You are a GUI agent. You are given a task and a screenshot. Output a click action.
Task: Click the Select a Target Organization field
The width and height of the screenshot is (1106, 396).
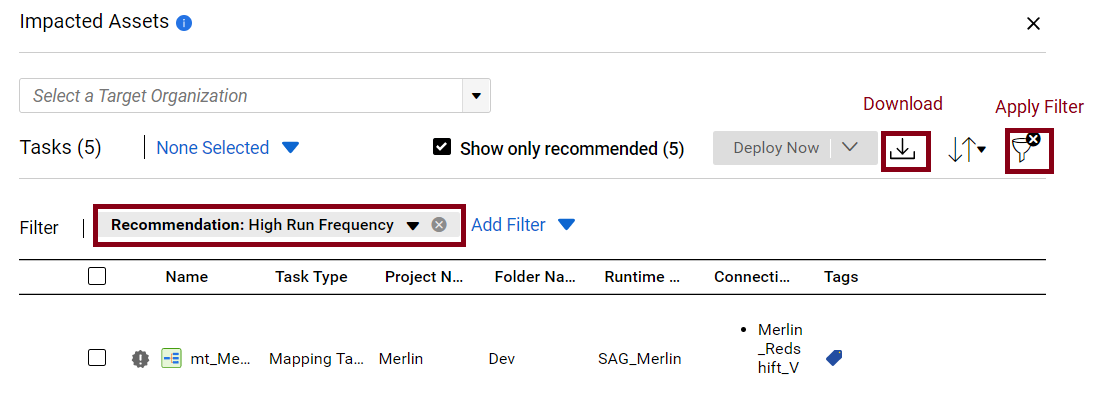pyautogui.click(x=241, y=96)
